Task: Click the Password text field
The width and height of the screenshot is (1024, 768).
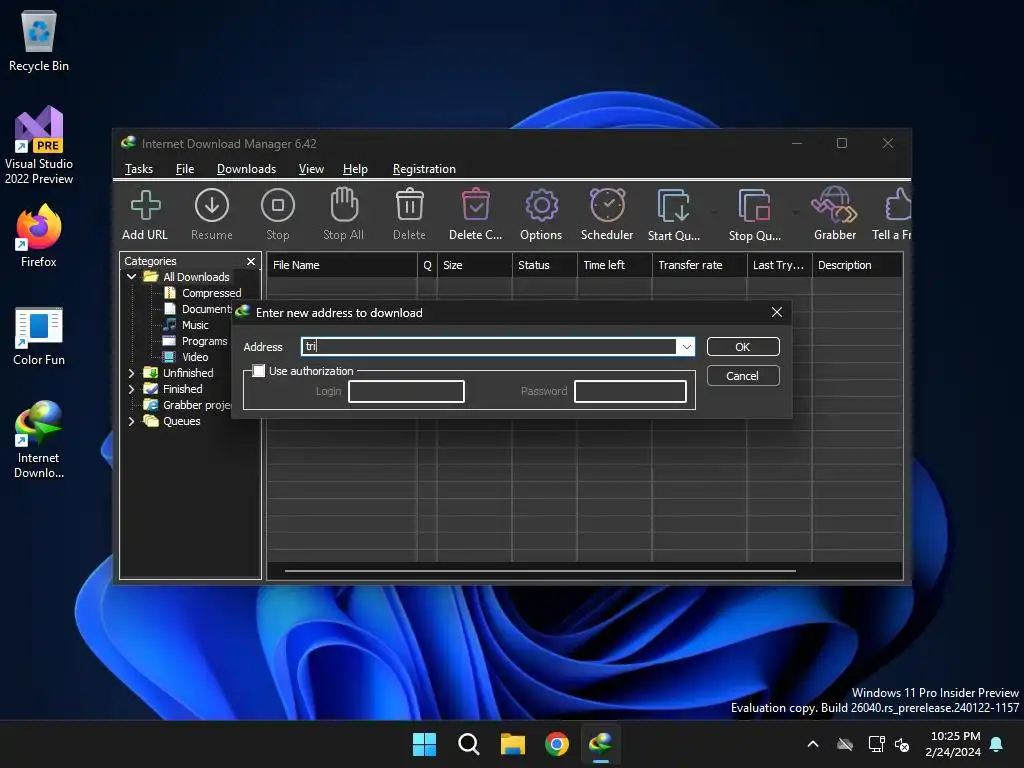Action: (x=630, y=391)
